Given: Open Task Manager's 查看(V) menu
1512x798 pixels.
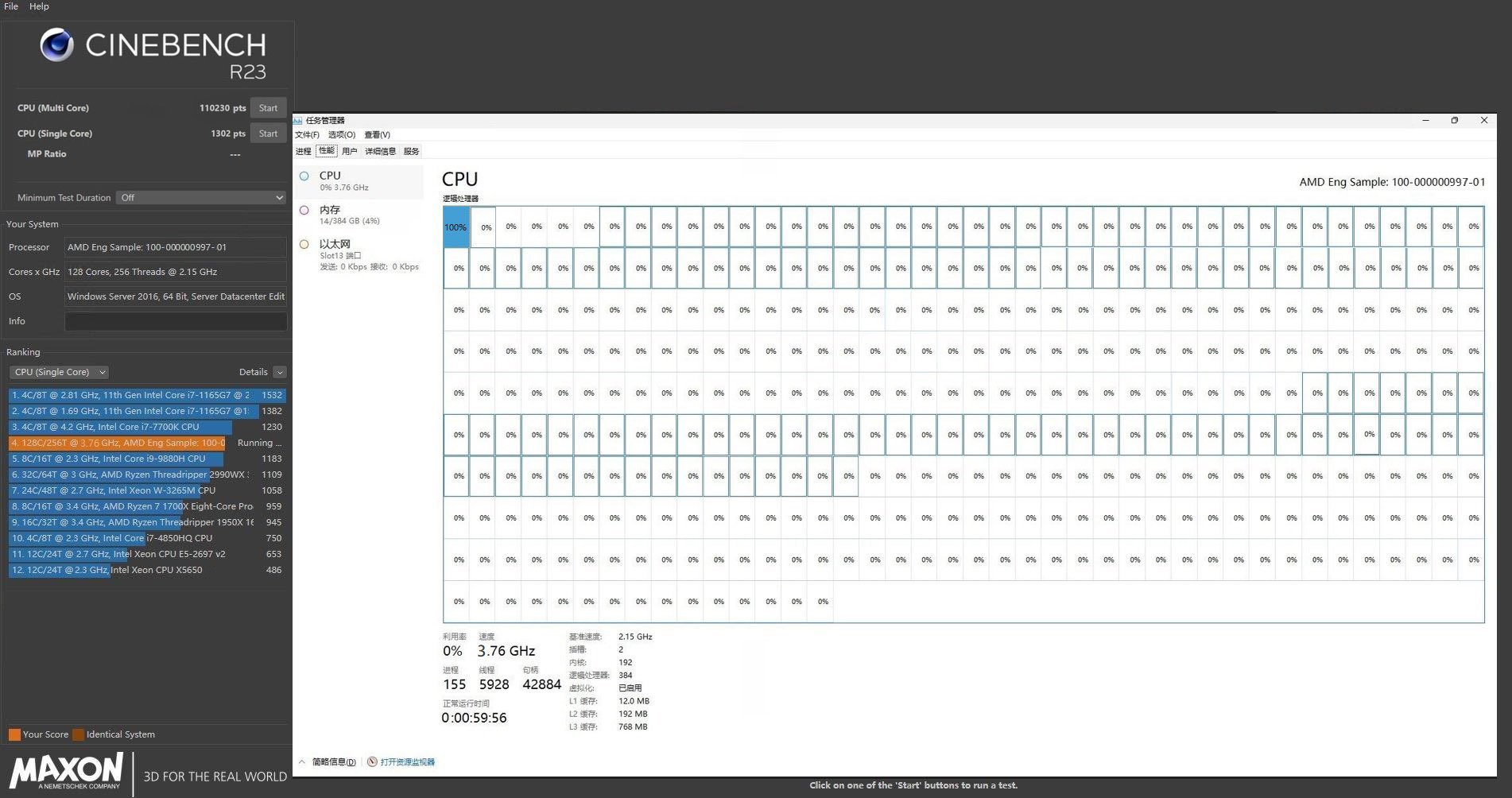Looking at the screenshot, I should 377,135.
